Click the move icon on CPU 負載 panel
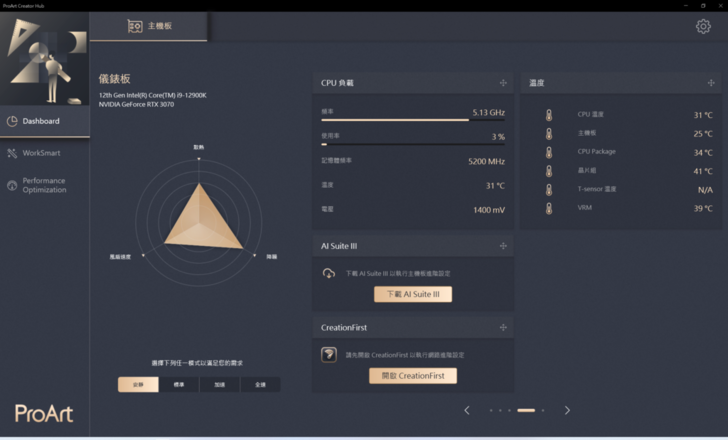 point(503,83)
